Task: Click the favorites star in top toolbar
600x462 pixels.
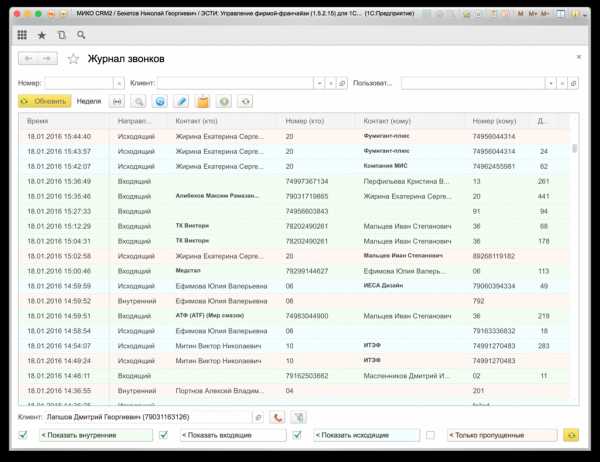Action: point(41,35)
